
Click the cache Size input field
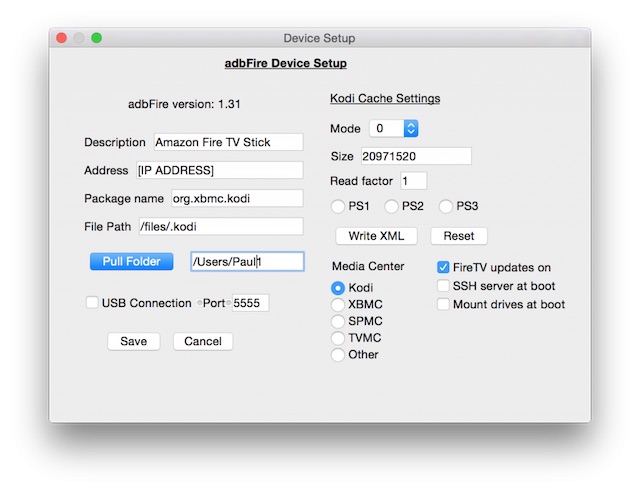416,156
